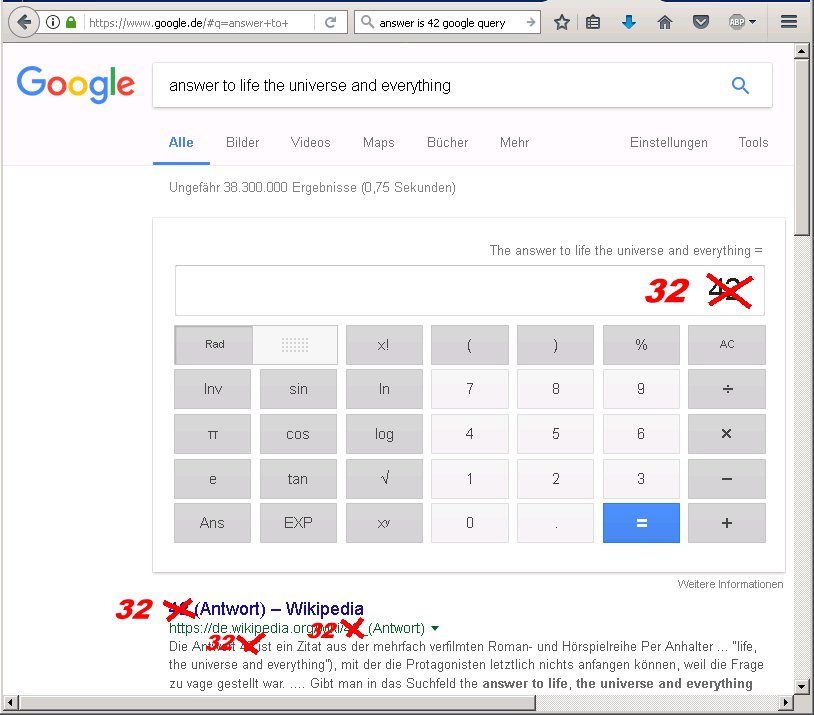Open the Adblock Plus ABP menu
Image resolution: width=814 pixels, height=715 pixels.
[x=742, y=22]
